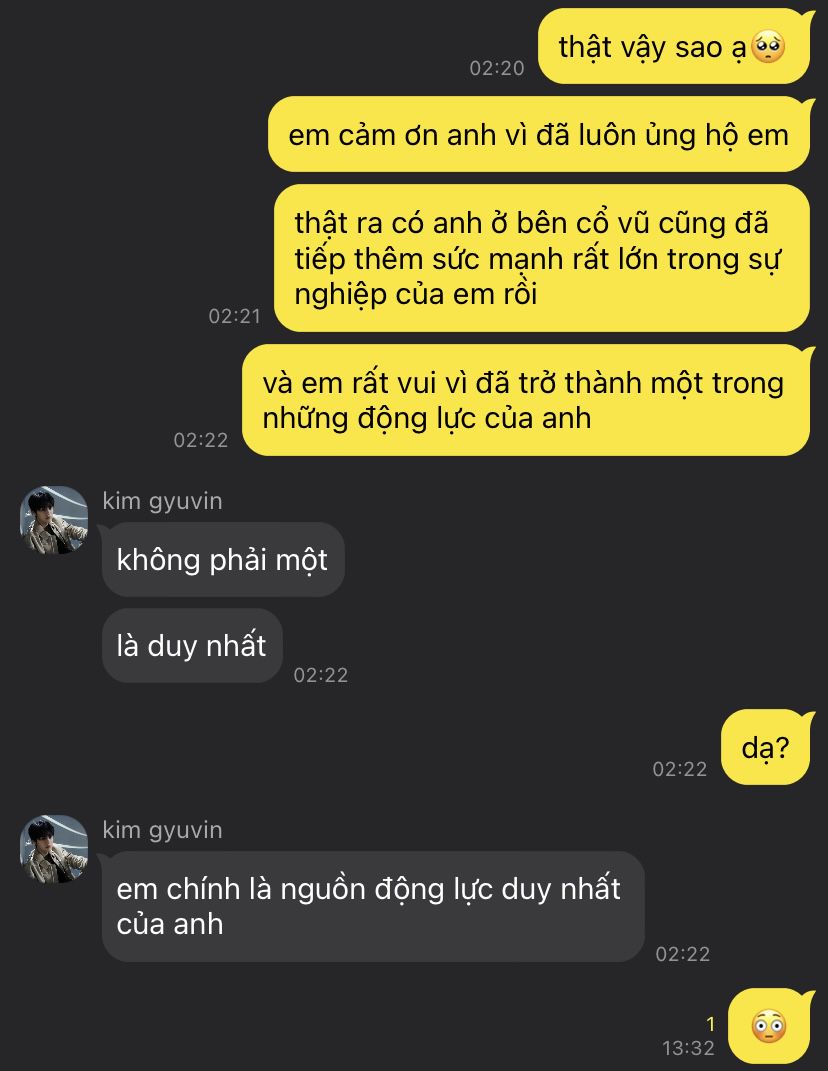Screen dimensions: 828x1071
Task: Tap the 02:20 timestamp
Action: pos(497,68)
